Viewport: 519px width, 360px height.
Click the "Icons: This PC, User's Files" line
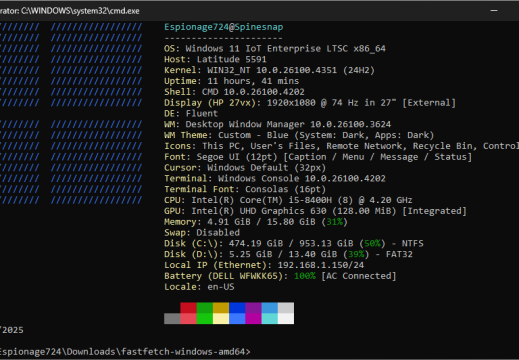coord(341,146)
